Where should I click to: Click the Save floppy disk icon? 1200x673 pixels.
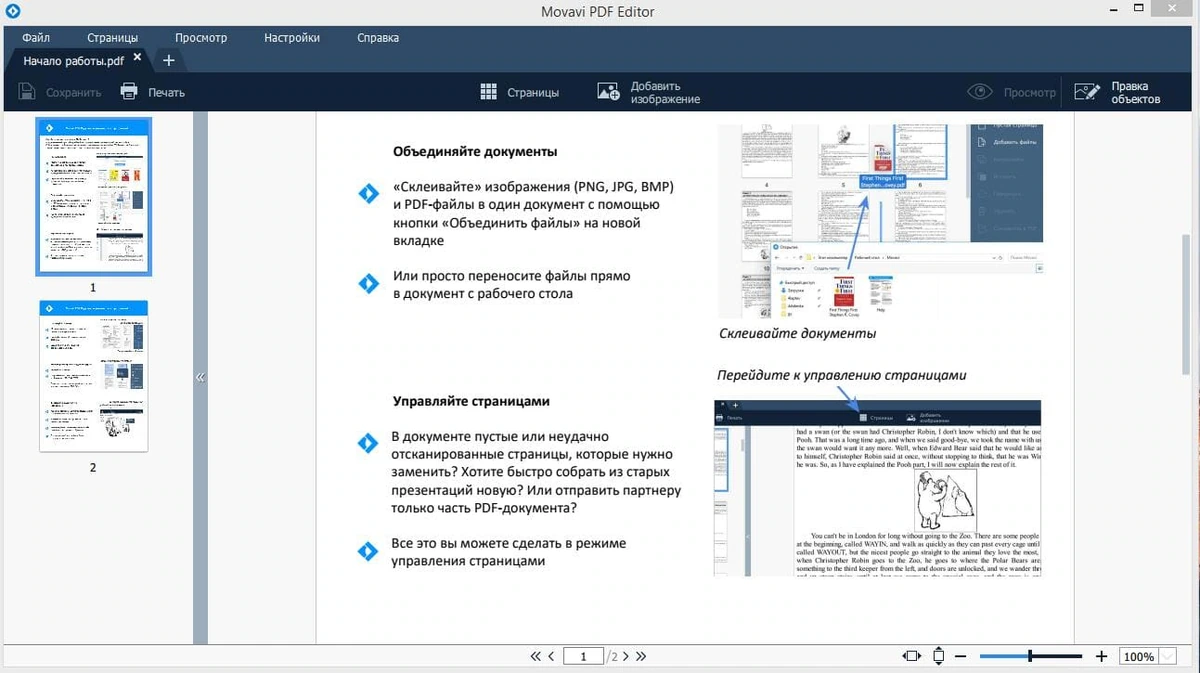tap(27, 92)
